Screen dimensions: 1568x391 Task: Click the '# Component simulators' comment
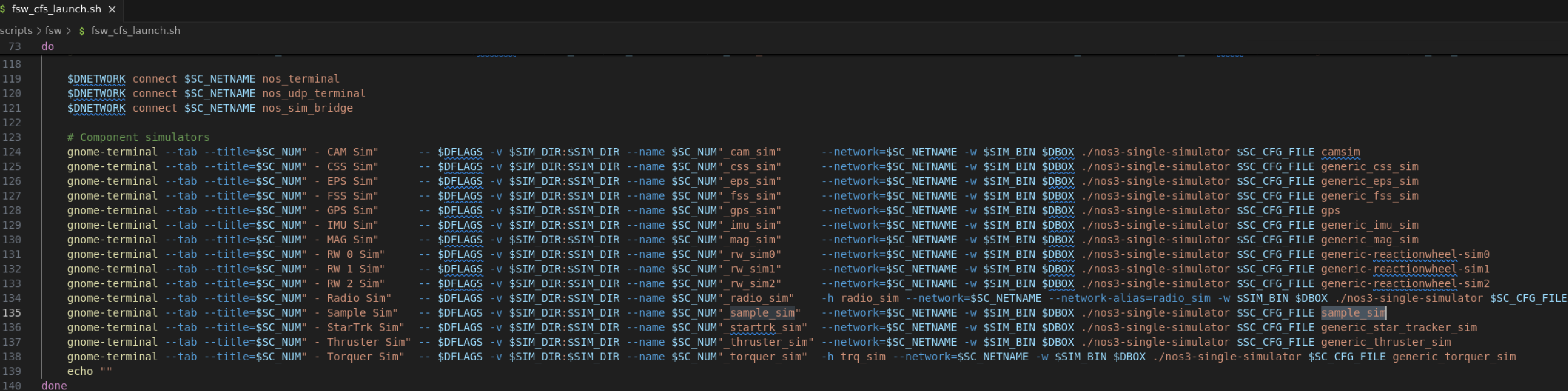[138, 138]
